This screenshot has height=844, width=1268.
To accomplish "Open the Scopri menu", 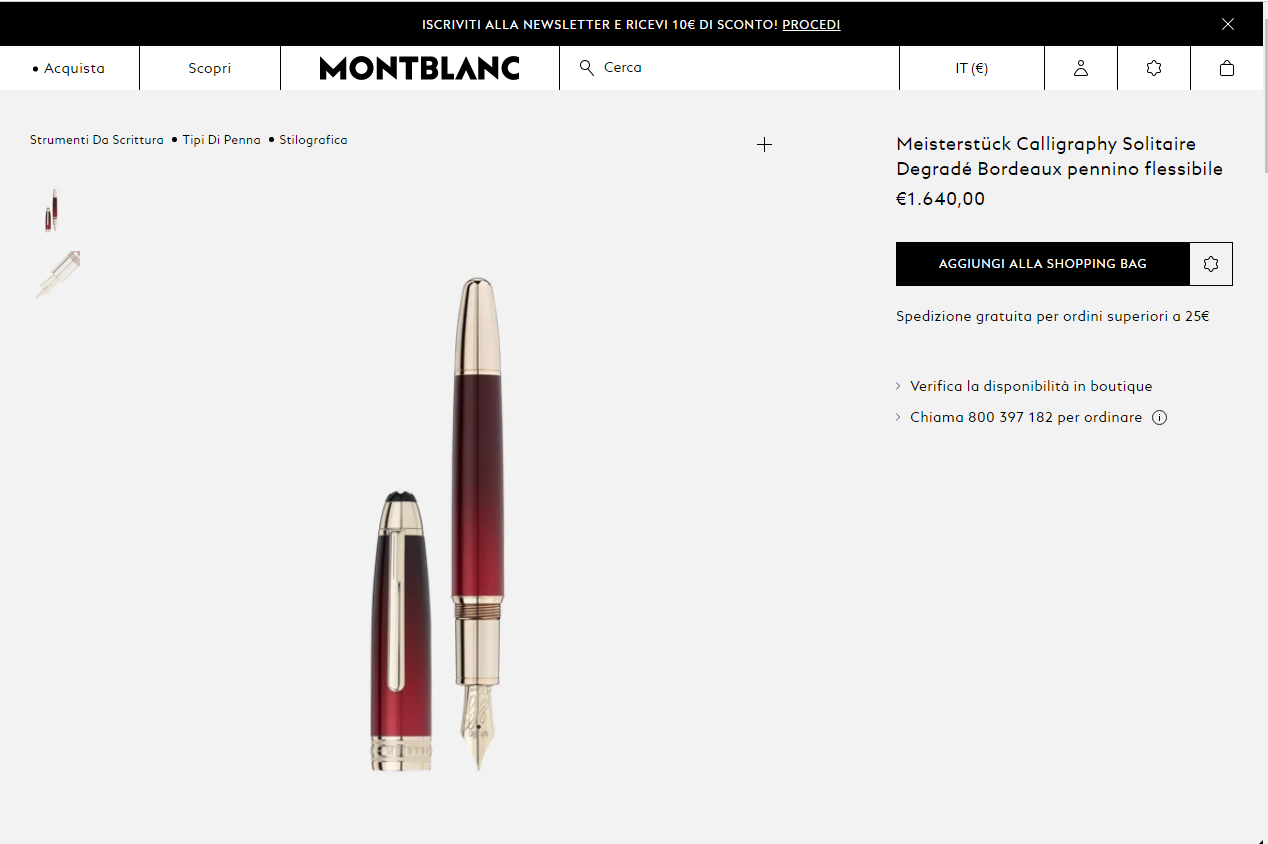I will click(x=210, y=68).
